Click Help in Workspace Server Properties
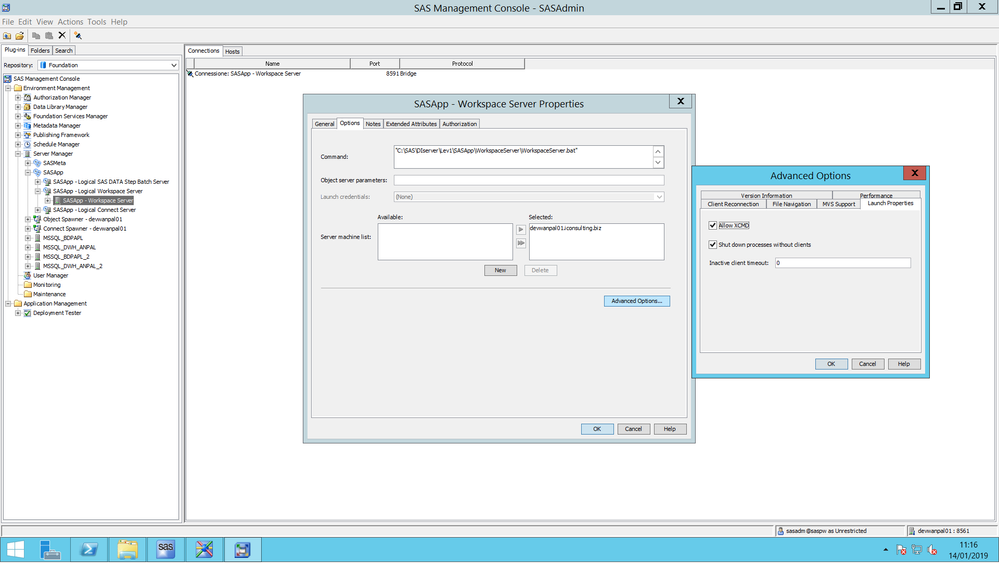This screenshot has width=999, height=583. [x=670, y=429]
